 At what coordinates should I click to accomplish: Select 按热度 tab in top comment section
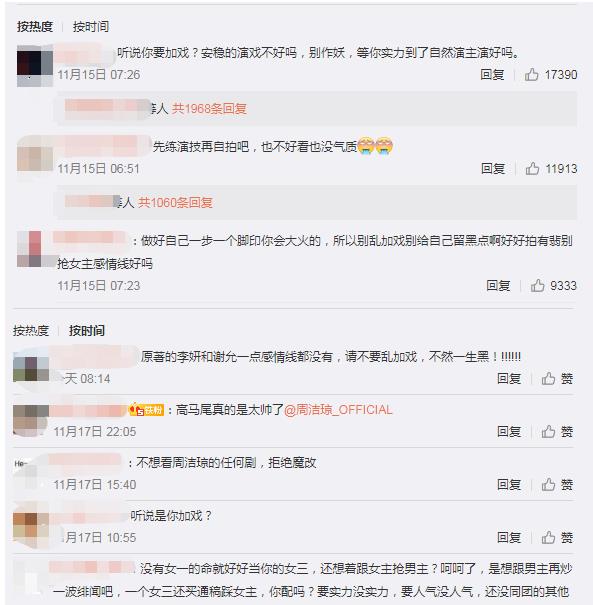point(35,27)
